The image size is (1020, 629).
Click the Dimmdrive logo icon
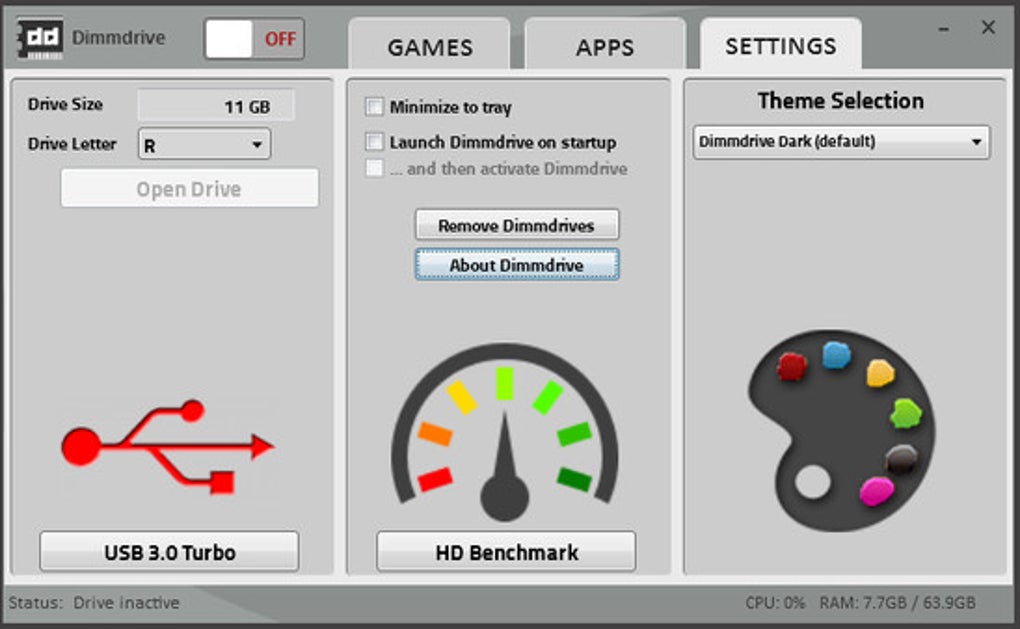(x=40, y=38)
